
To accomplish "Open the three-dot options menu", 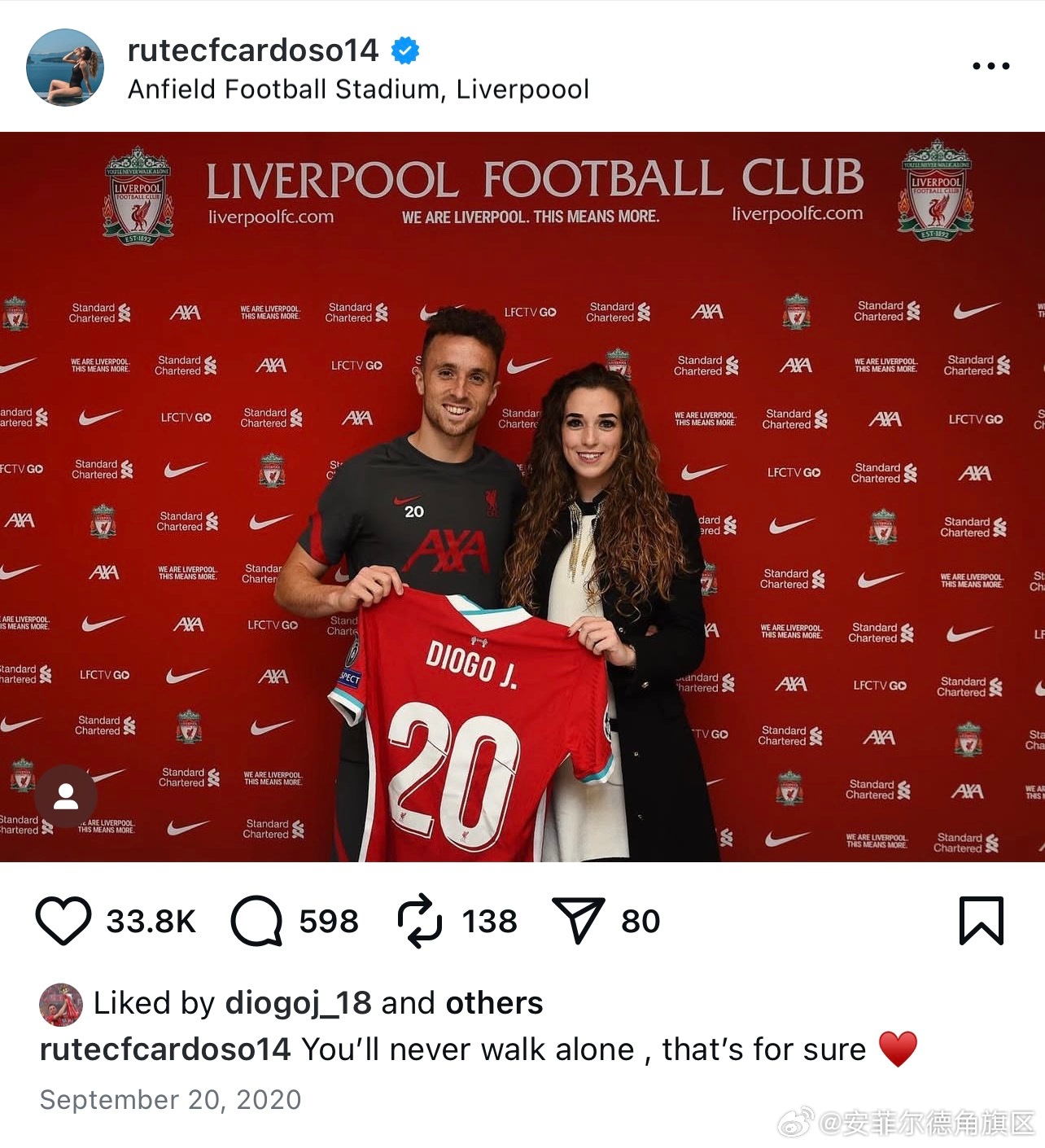I will (991, 66).
